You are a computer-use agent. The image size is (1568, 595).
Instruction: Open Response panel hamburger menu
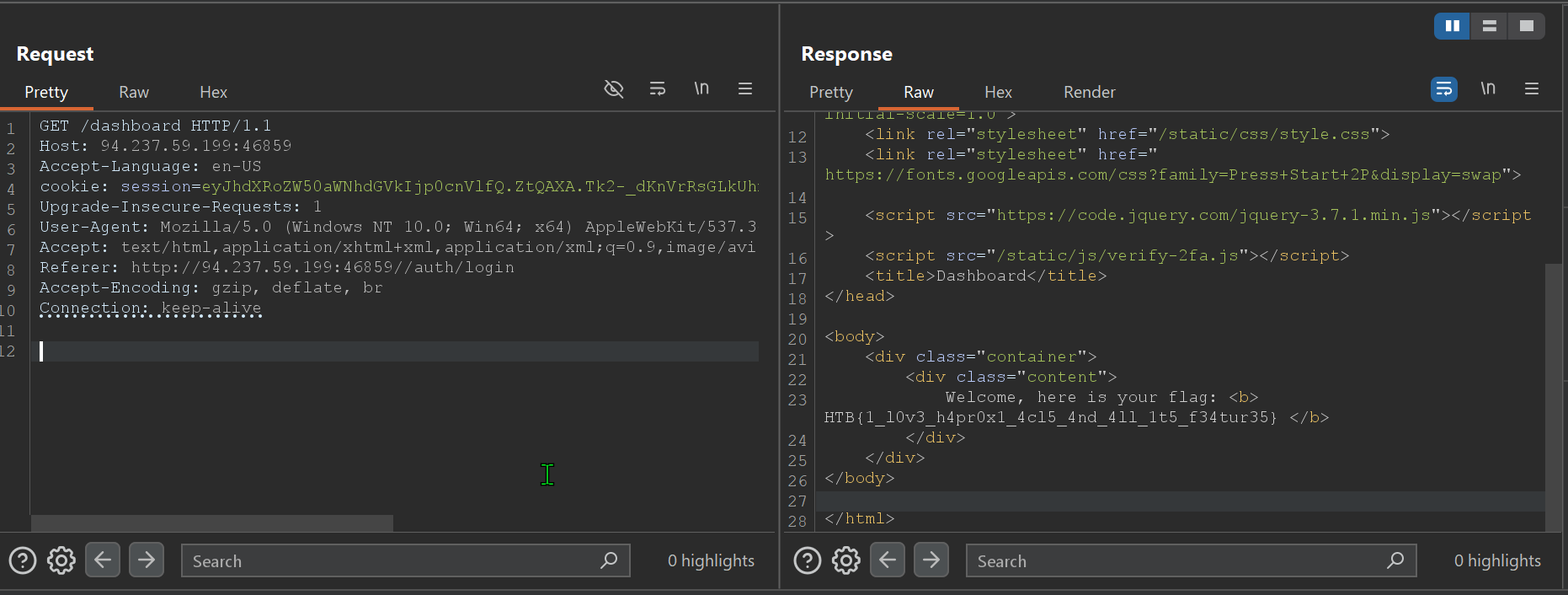click(x=1532, y=88)
